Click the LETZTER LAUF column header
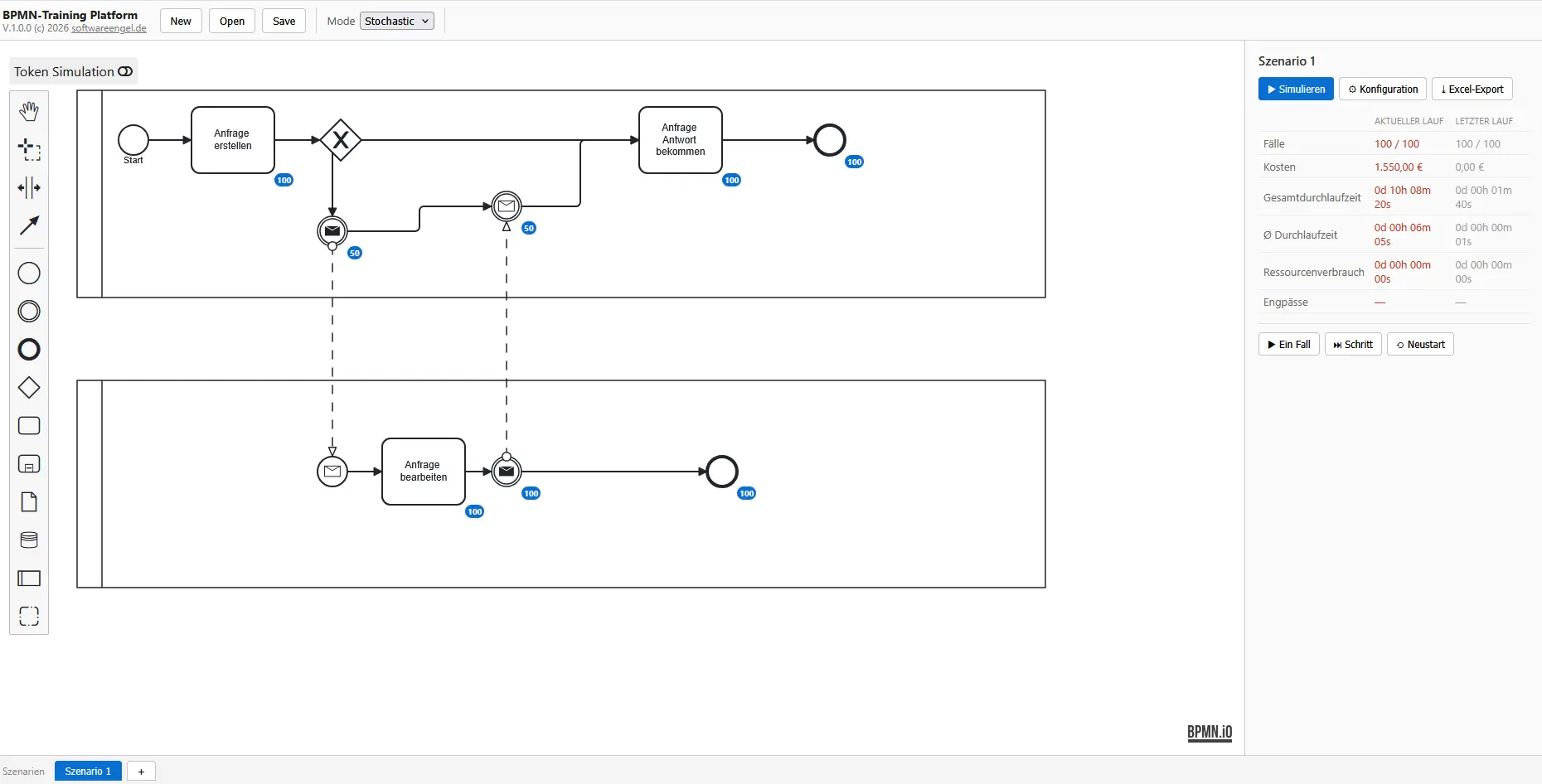 (1484, 121)
